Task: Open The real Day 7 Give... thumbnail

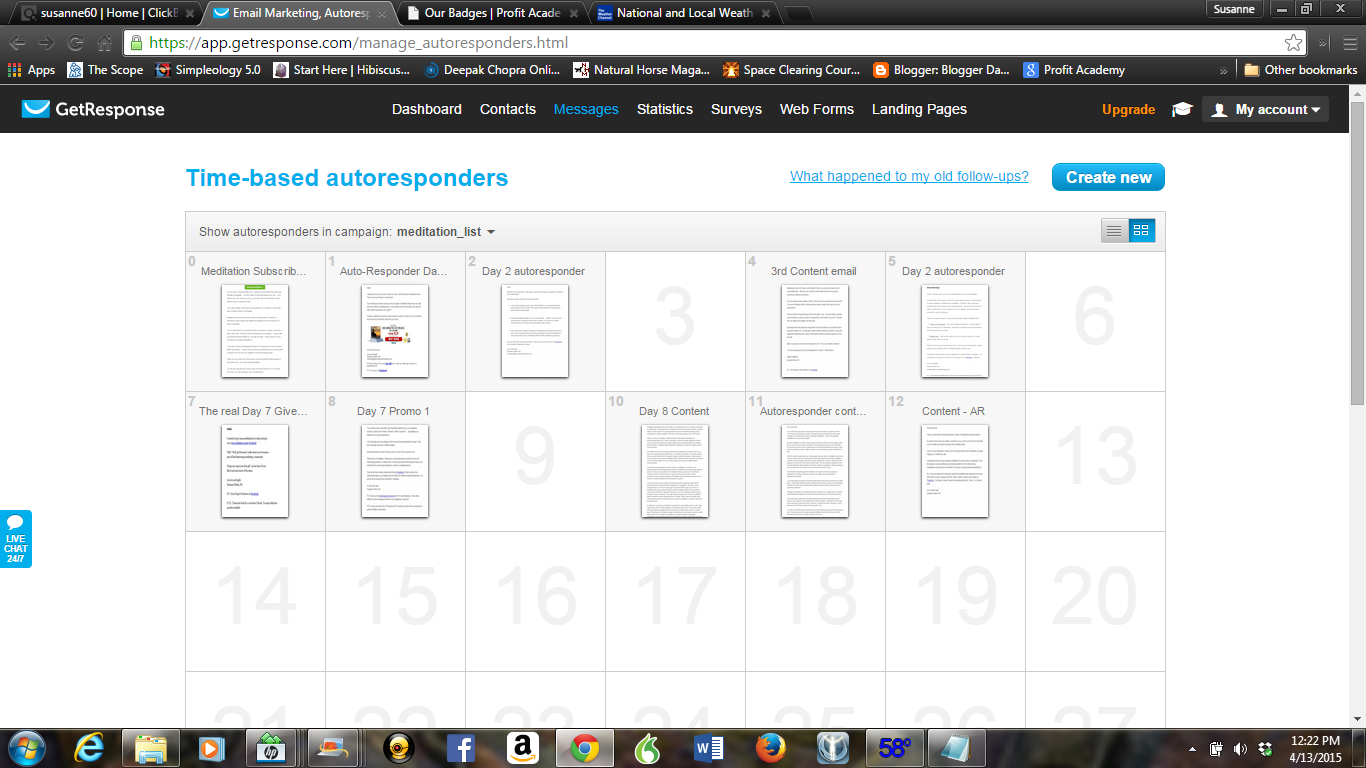Action: [254, 471]
